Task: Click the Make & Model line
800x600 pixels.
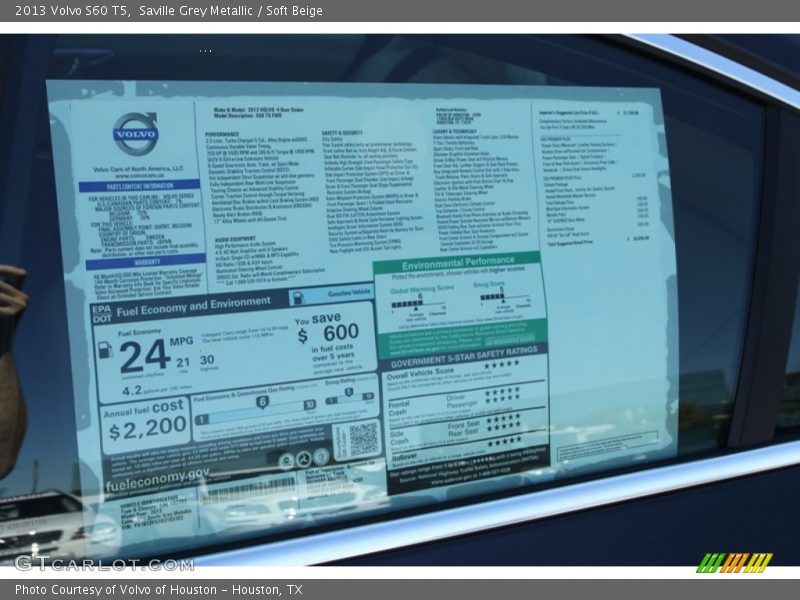Action: point(259,110)
